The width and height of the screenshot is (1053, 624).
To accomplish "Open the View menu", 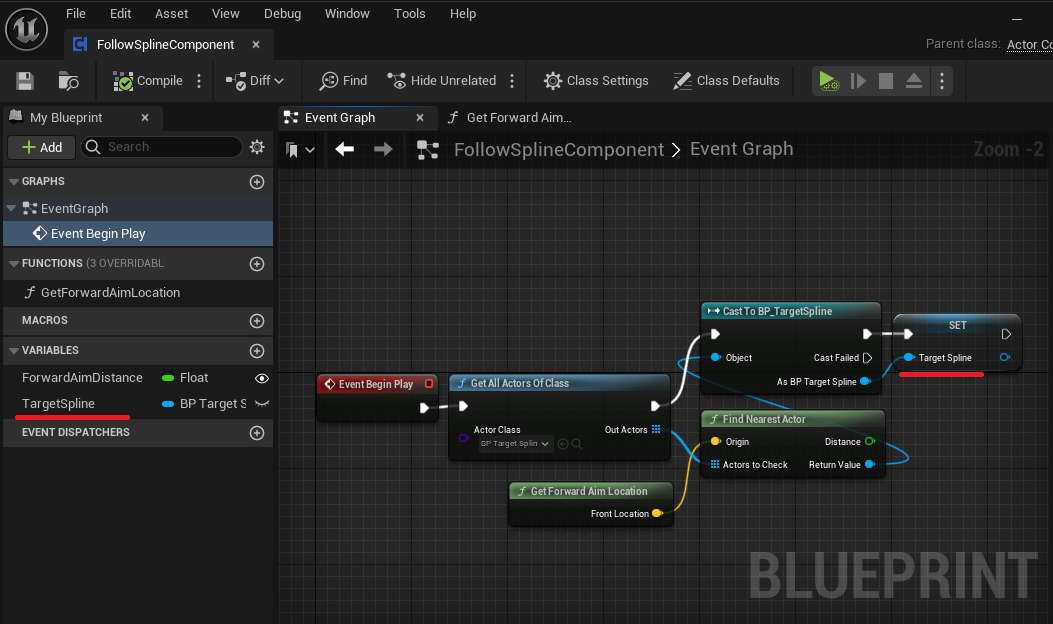I will 226,13.
